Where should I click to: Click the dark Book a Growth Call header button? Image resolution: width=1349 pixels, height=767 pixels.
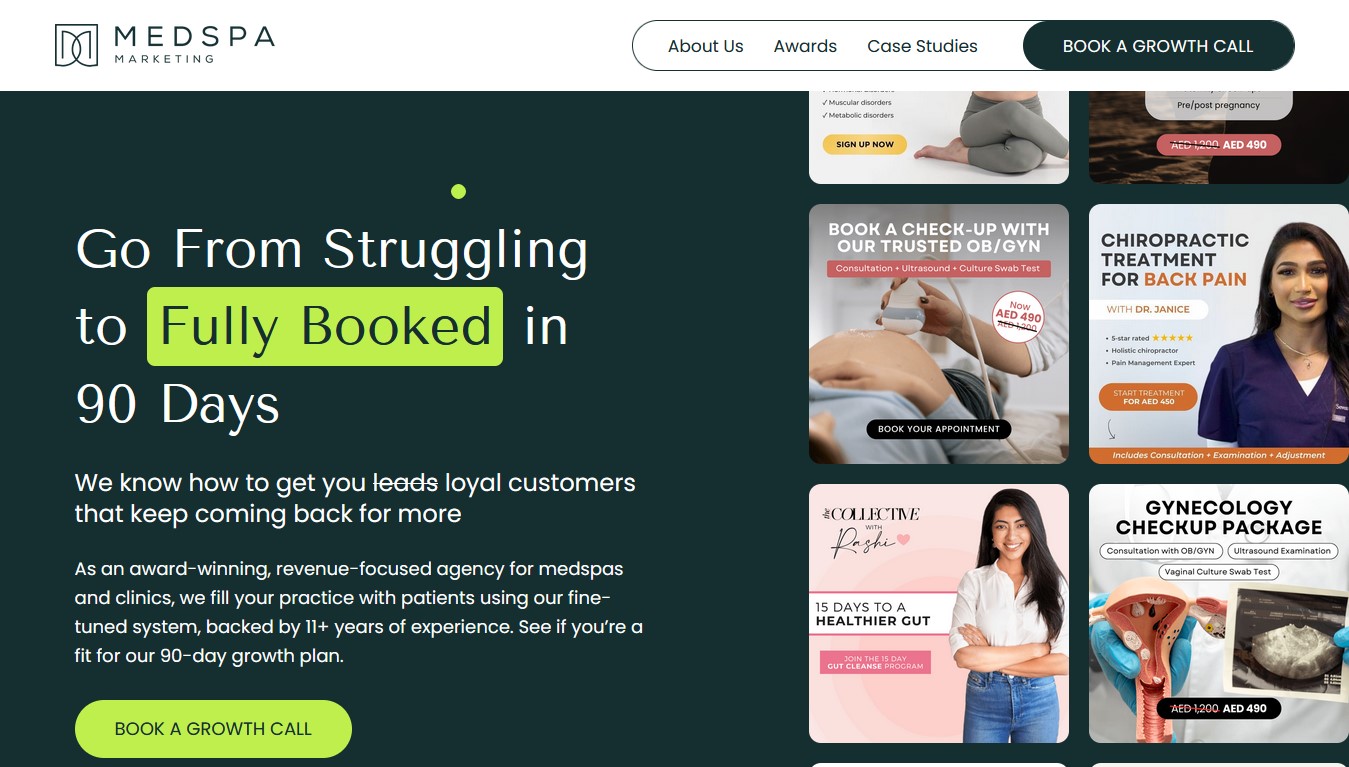[1158, 46]
